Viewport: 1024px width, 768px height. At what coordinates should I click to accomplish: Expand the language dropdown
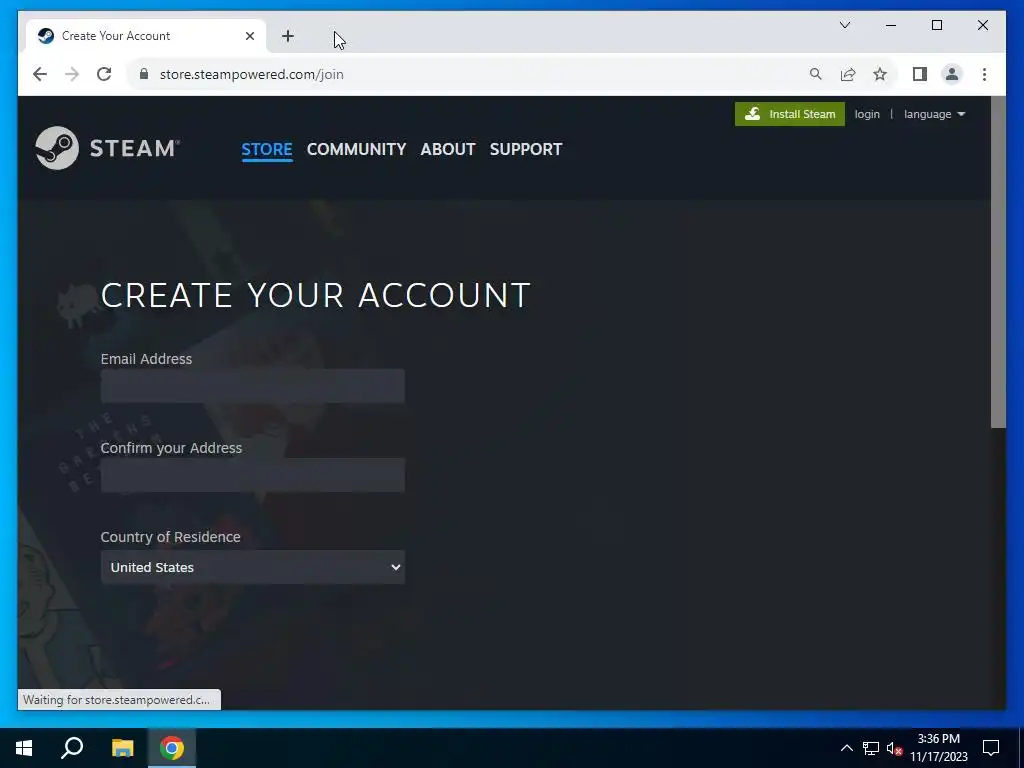934,114
